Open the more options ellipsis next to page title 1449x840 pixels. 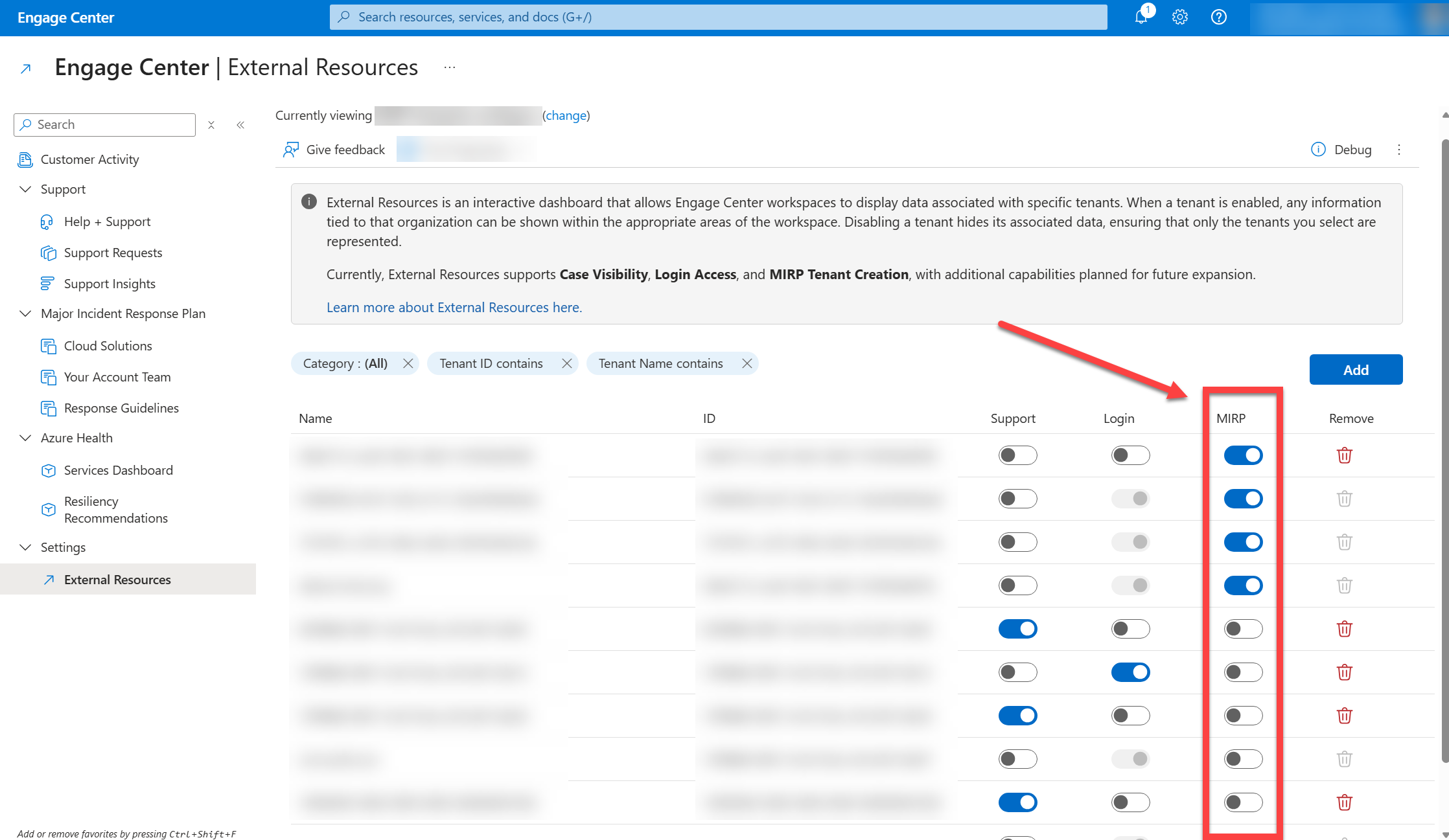(450, 67)
